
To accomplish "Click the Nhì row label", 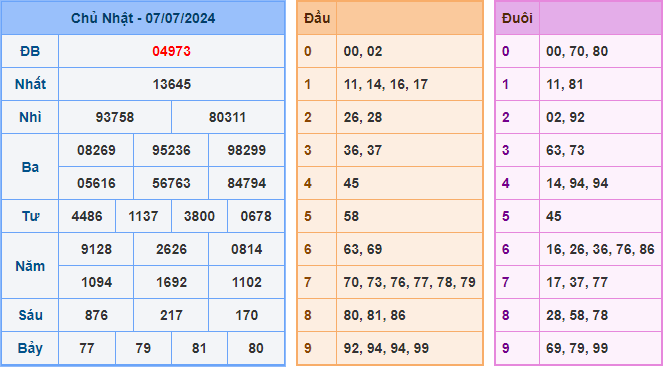I will coord(30,117).
